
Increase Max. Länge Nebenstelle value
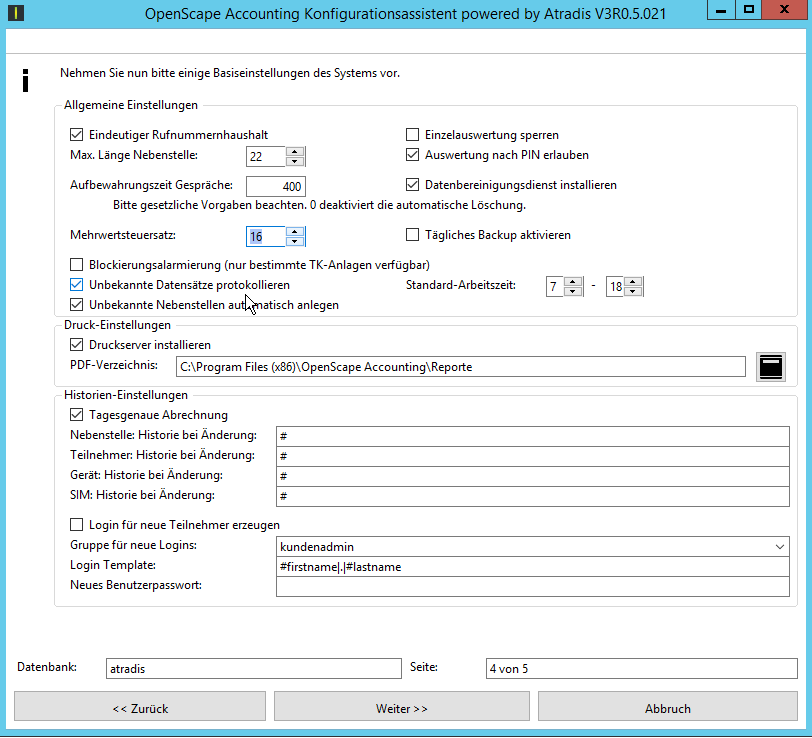point(295,152)
